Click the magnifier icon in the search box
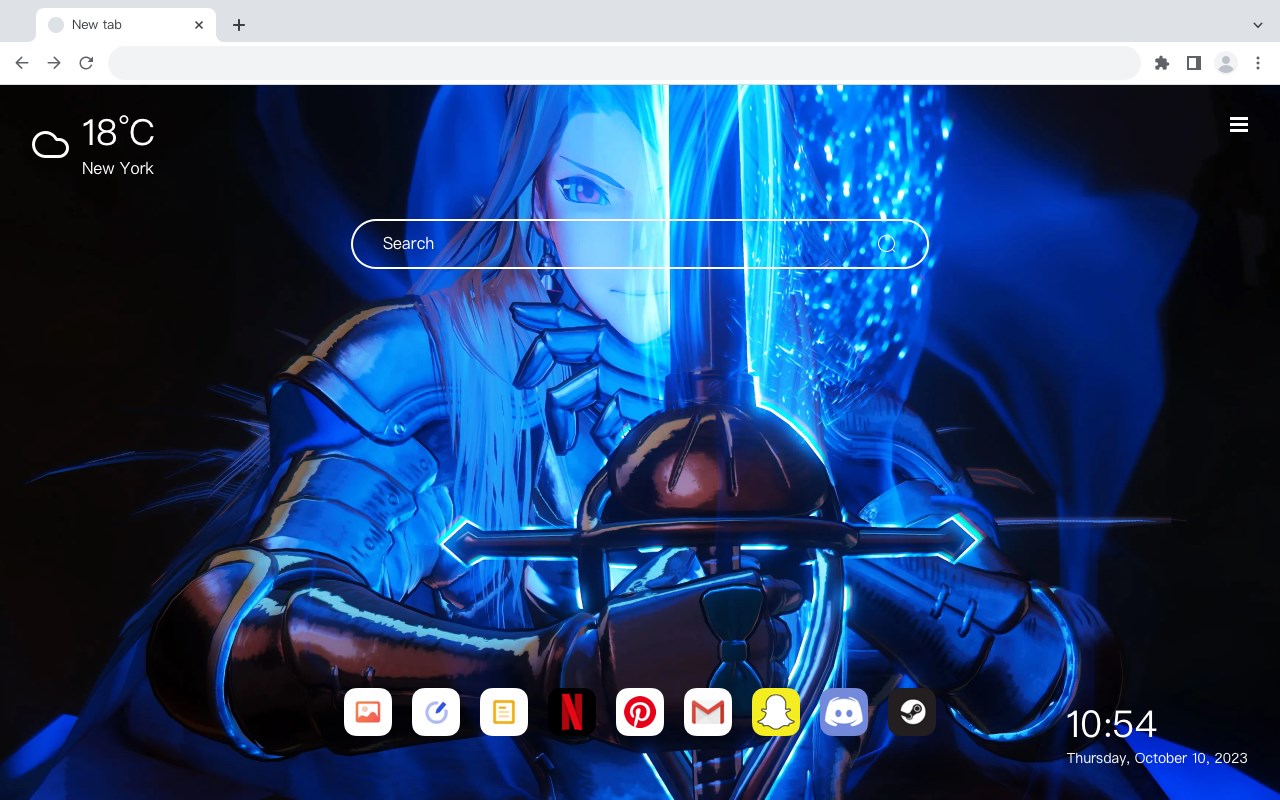 pos(887,244)
